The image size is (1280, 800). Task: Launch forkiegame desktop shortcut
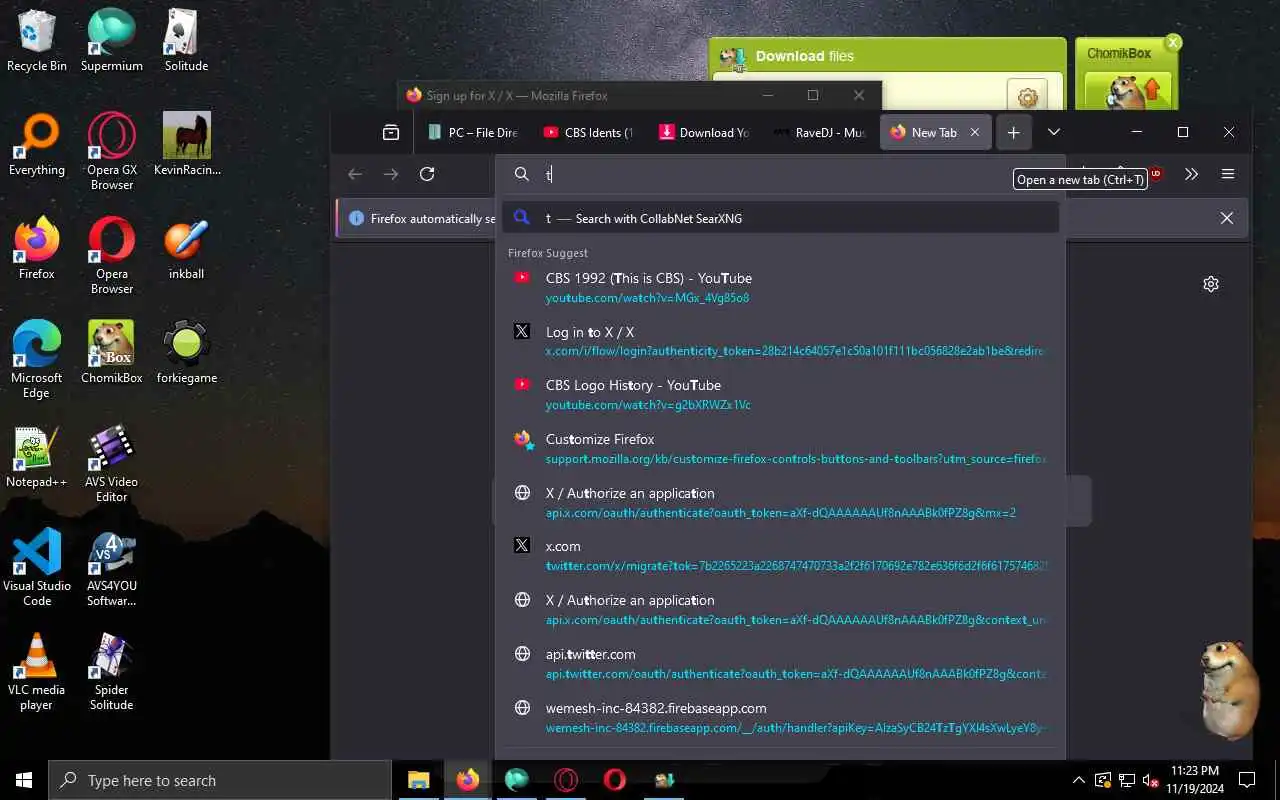coord(187,353)
